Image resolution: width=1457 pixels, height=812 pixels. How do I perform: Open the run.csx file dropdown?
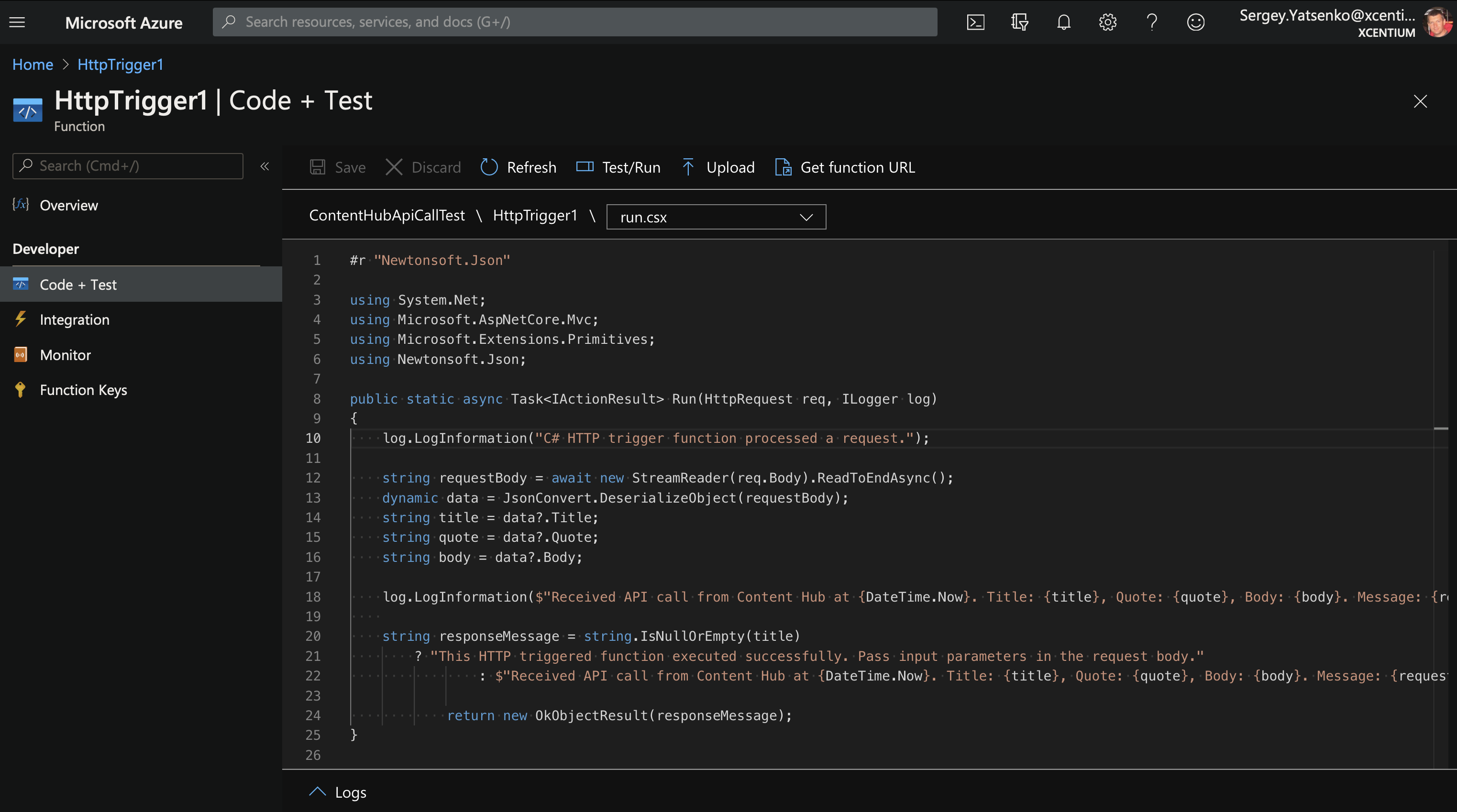coord(716,217)
